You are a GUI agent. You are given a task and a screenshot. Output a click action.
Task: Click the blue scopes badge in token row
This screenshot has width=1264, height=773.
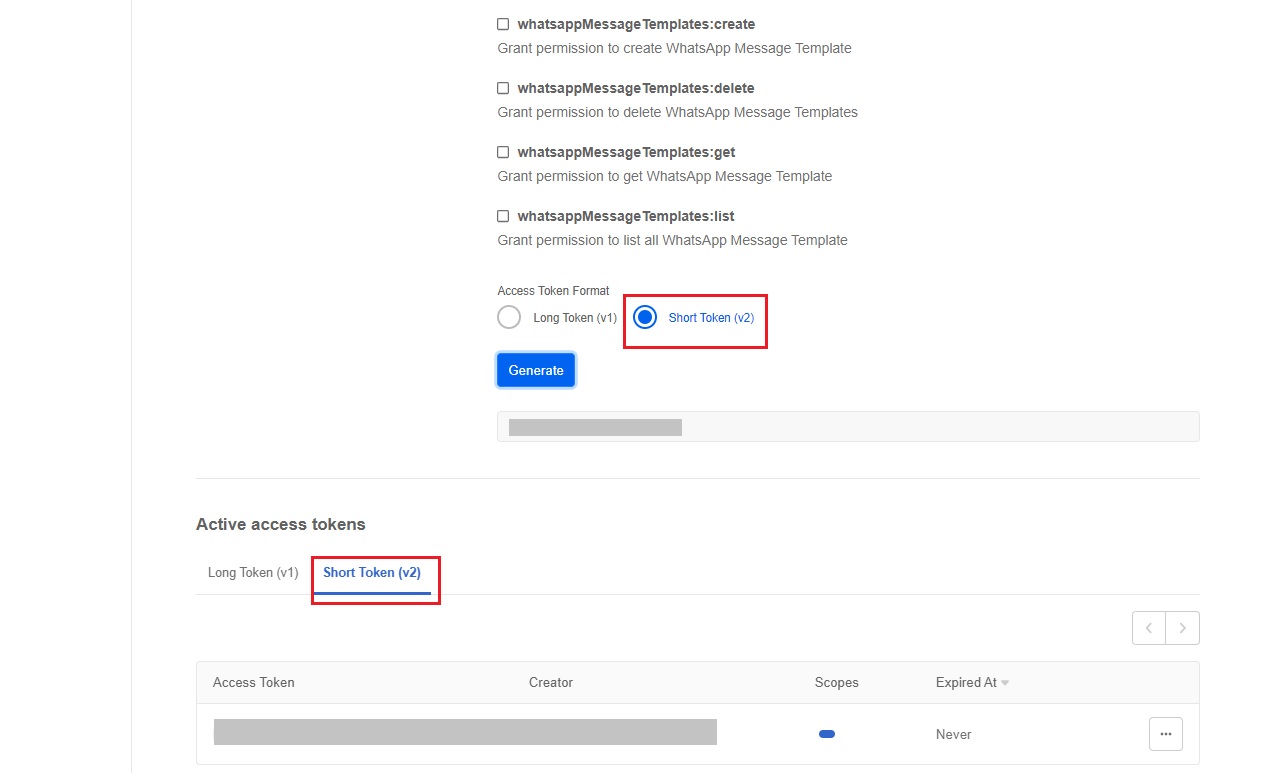[827, 734]
